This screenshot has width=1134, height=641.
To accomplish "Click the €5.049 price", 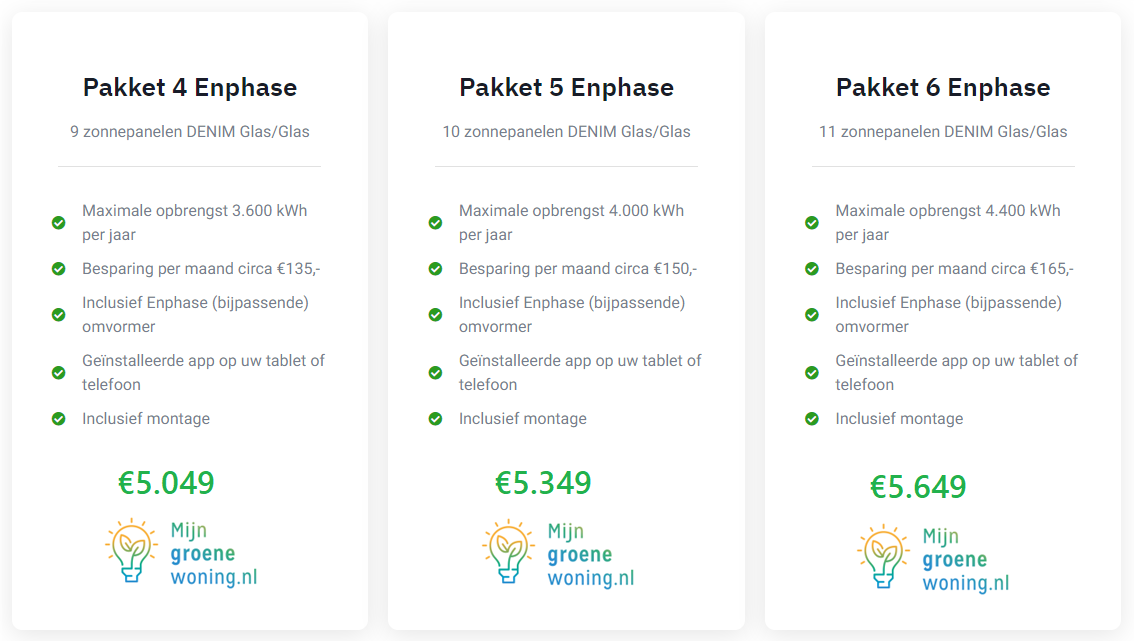I will click(166, 483).
